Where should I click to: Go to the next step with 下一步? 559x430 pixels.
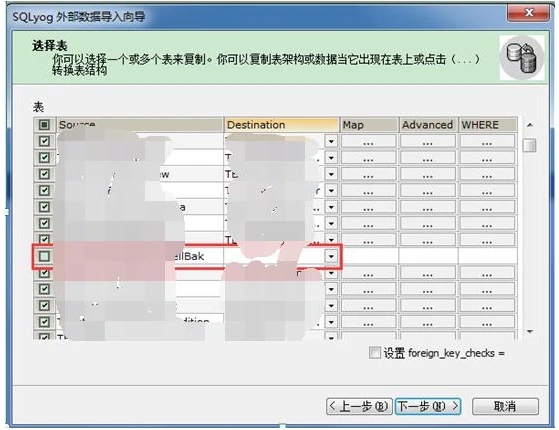(x=428, y=406)
